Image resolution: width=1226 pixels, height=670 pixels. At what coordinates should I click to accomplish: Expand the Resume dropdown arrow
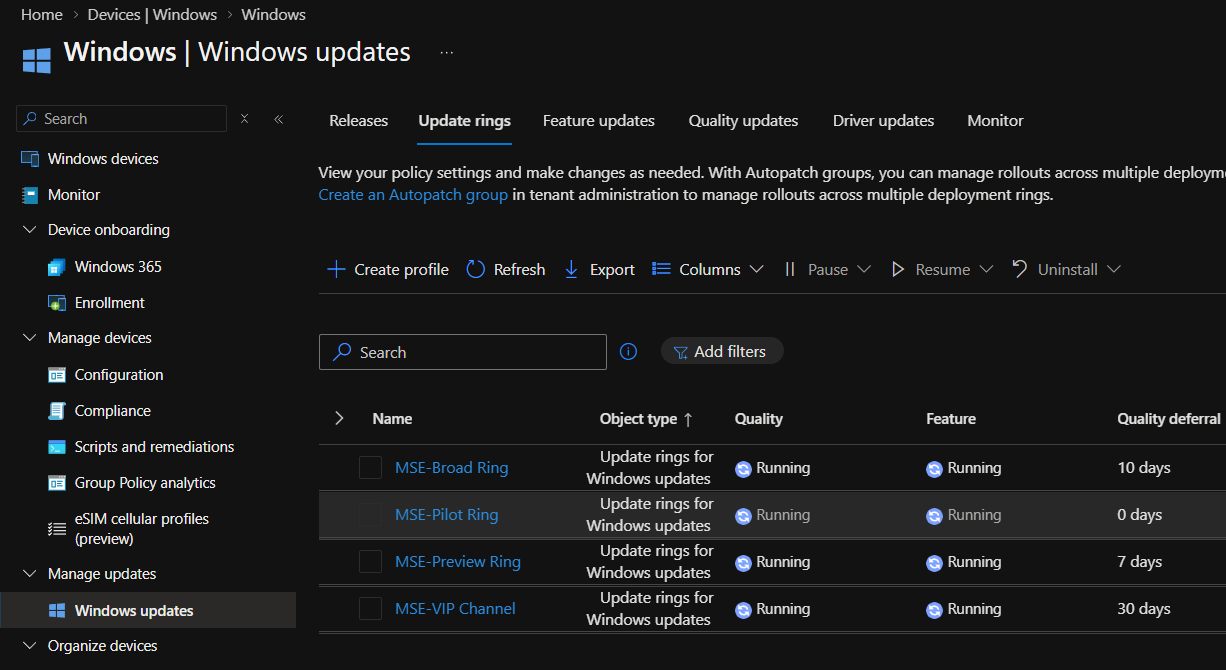(987, 269)
